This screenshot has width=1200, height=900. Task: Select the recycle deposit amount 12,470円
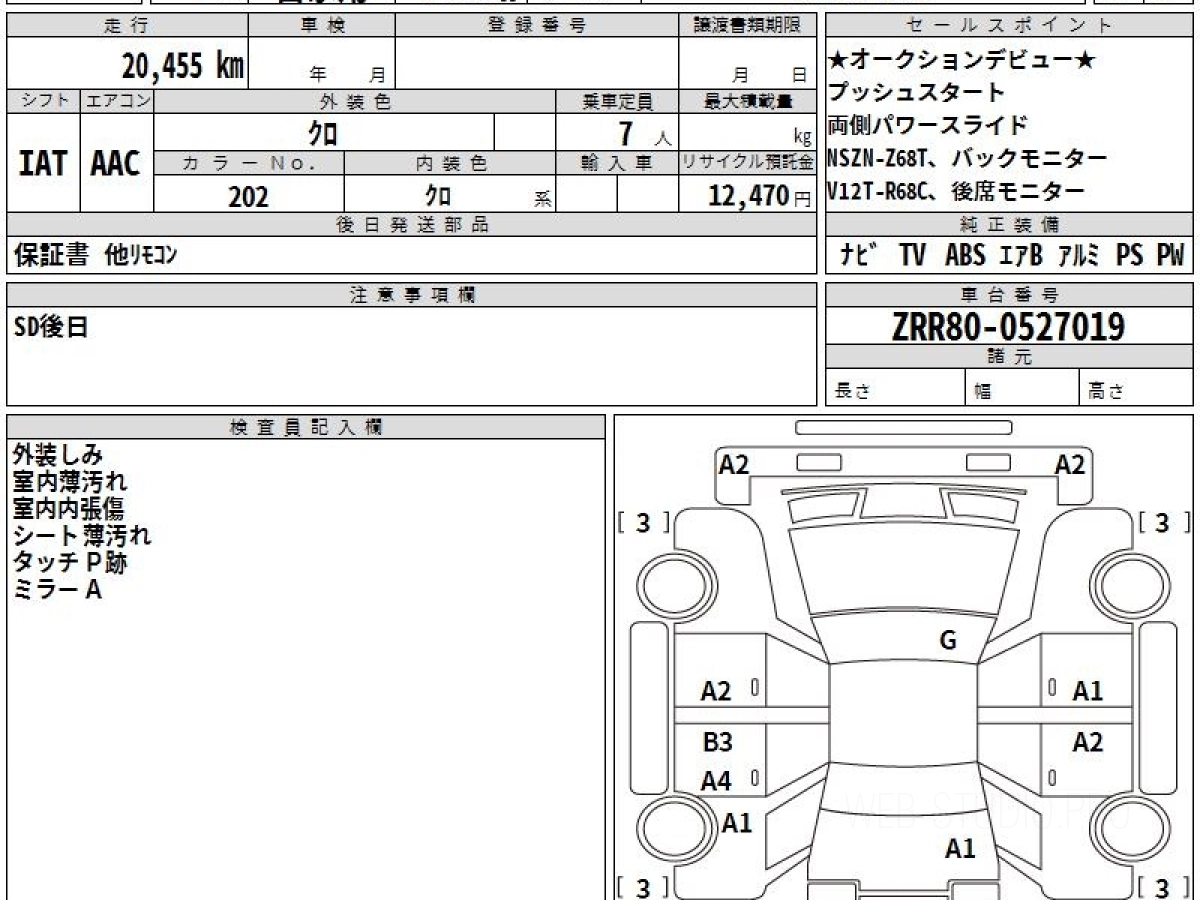point(759,197)
